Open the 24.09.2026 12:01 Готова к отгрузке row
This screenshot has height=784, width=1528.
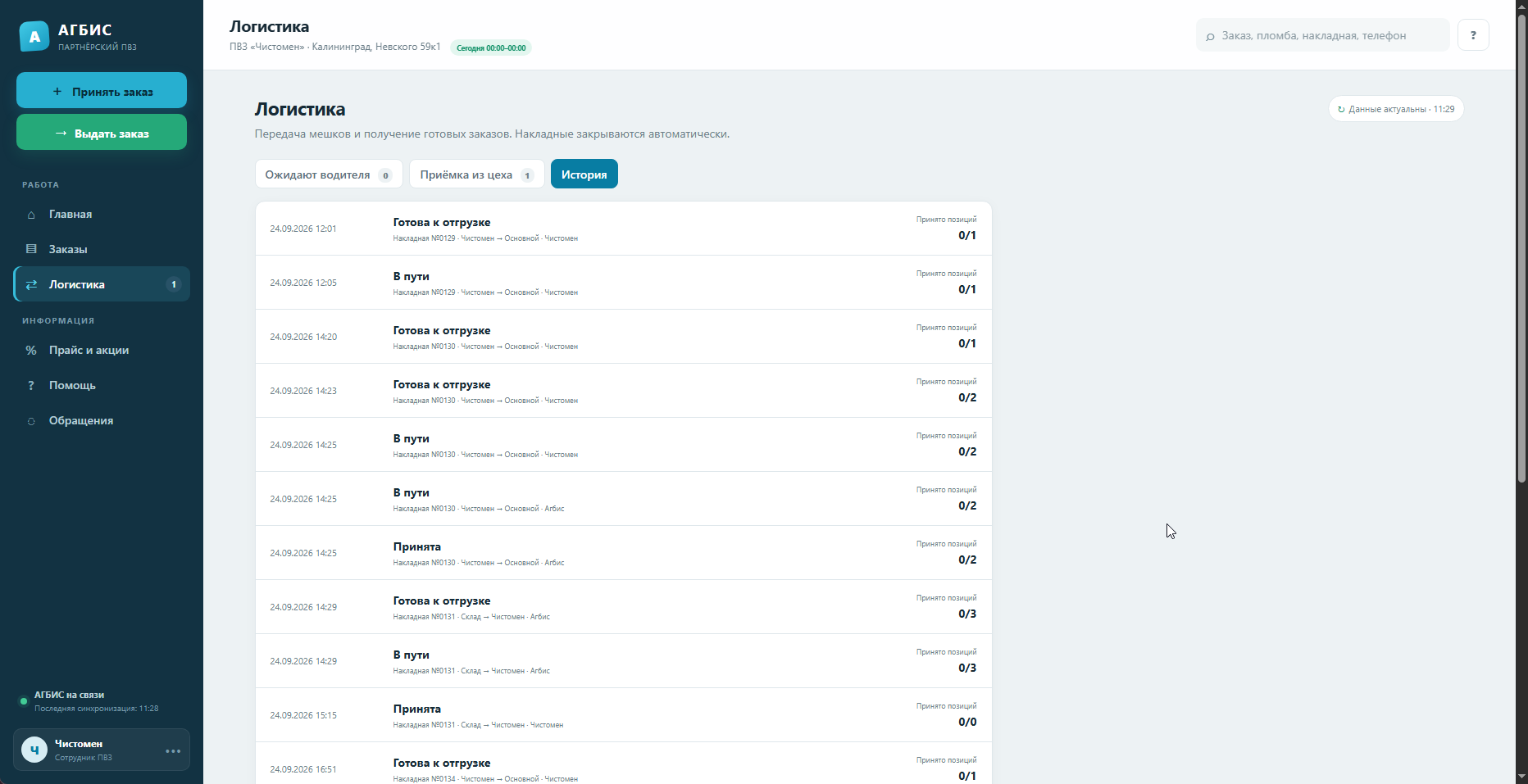pos(624,229)
